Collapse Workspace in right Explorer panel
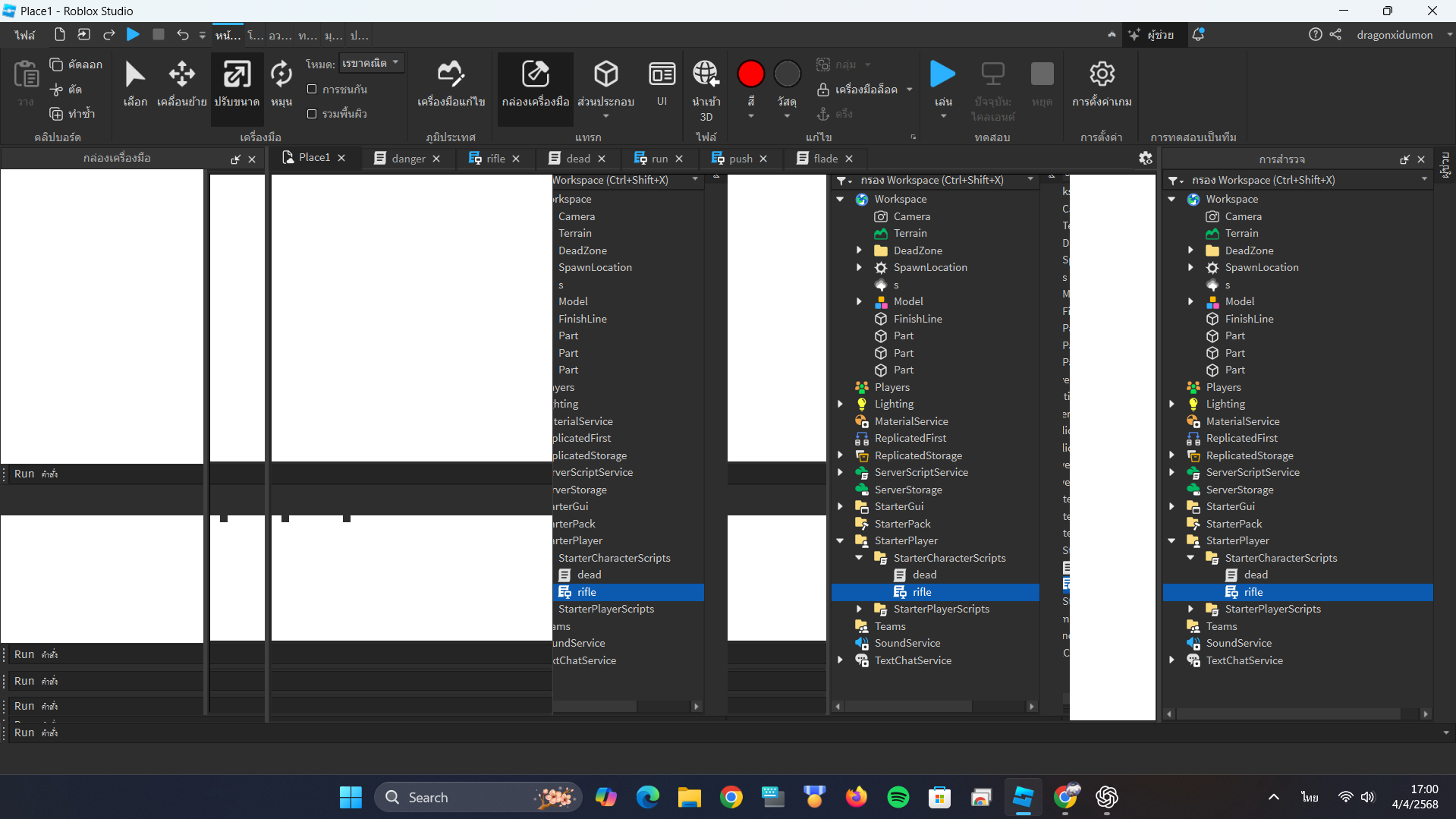This screenshot has width=1456, height=819. click(x=1171, y=199)
